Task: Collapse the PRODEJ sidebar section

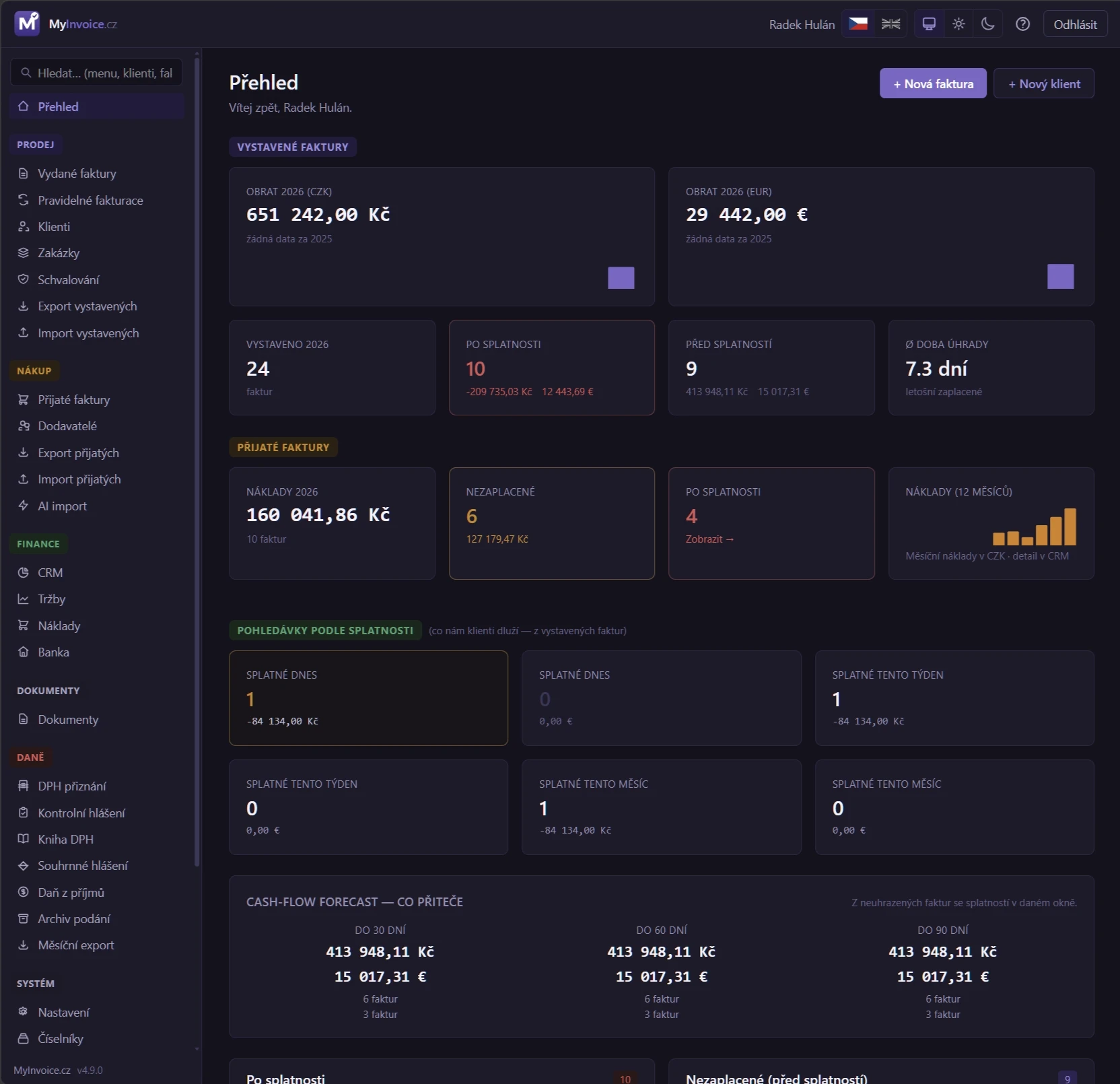Action: (x=36, y=145)
